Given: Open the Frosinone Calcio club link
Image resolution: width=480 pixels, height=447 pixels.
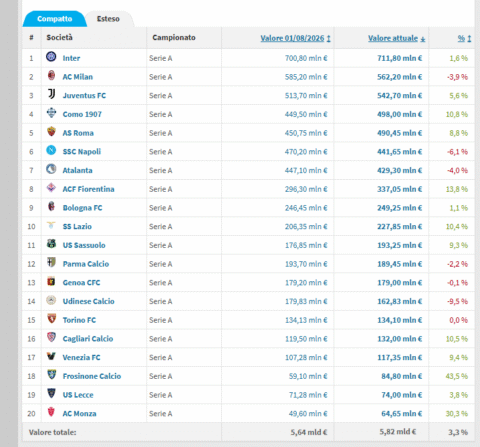Looking at the screenshot, I should [92, 376].
